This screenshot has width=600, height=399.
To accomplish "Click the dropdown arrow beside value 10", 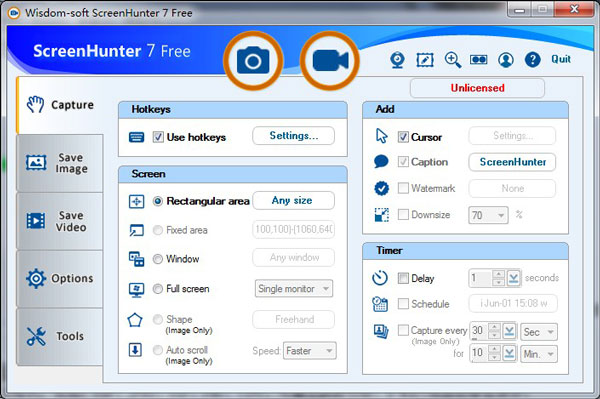I will (509, 353).
